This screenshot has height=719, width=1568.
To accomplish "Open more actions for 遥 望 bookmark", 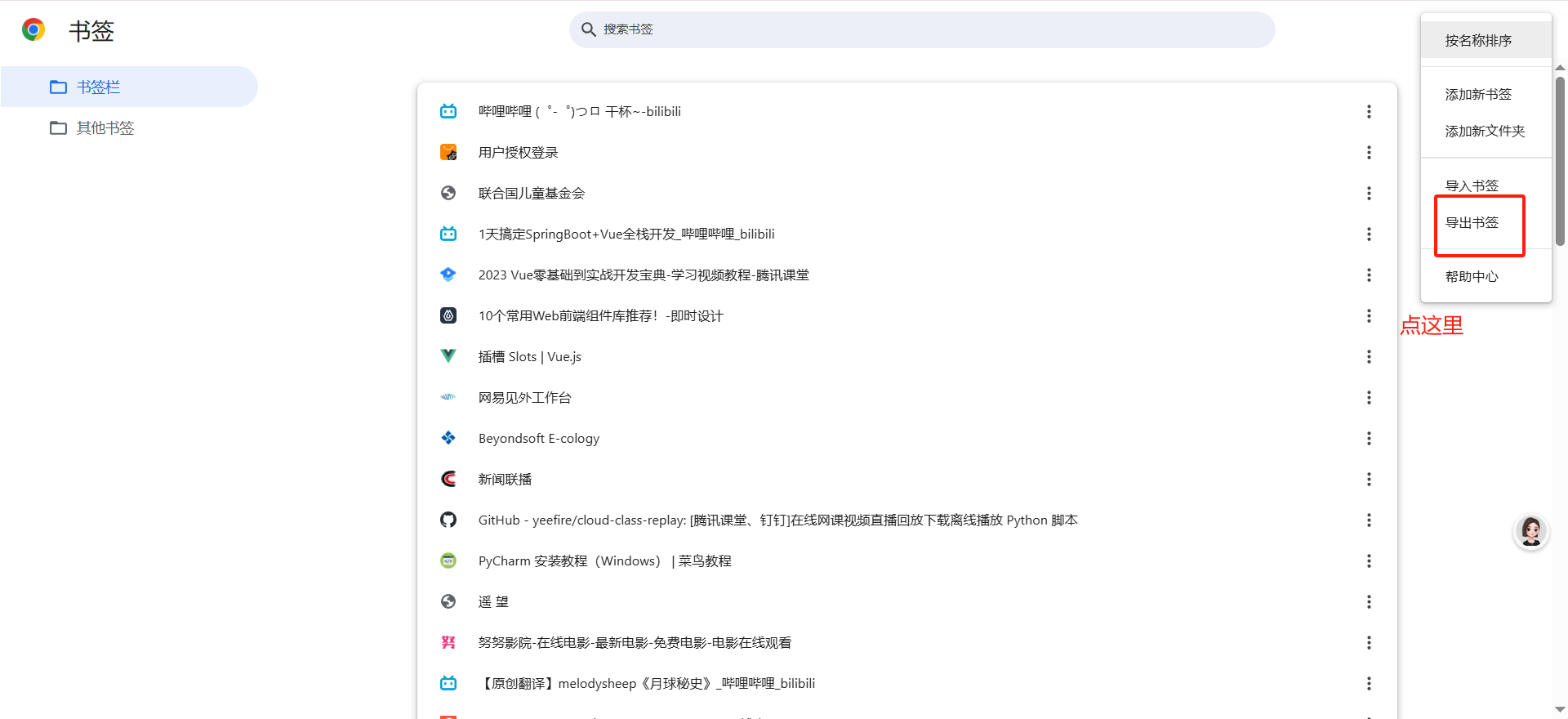I will pos(1369,601).
